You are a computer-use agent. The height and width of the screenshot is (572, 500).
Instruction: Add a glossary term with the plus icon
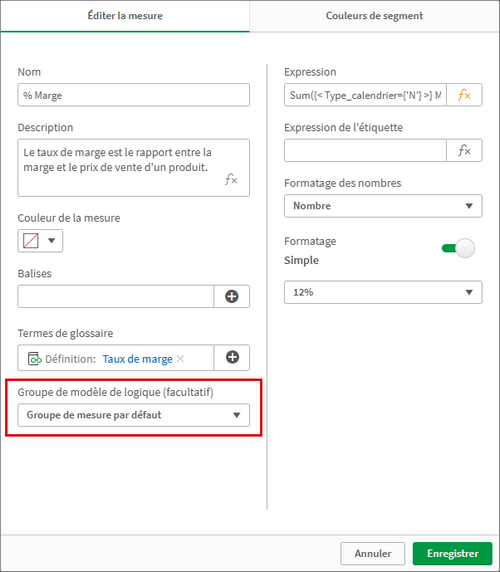coord(232,358)
